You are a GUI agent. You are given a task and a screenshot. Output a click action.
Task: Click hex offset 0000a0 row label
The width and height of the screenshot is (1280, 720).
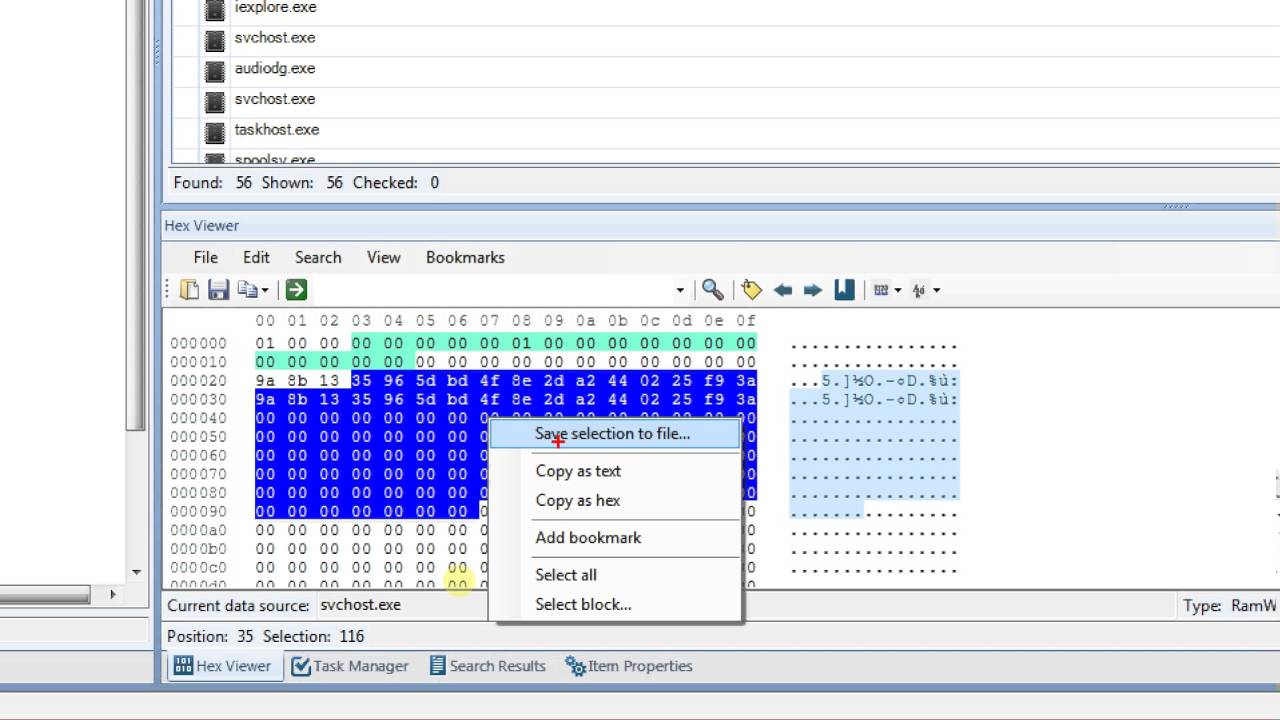click(199, 530)
